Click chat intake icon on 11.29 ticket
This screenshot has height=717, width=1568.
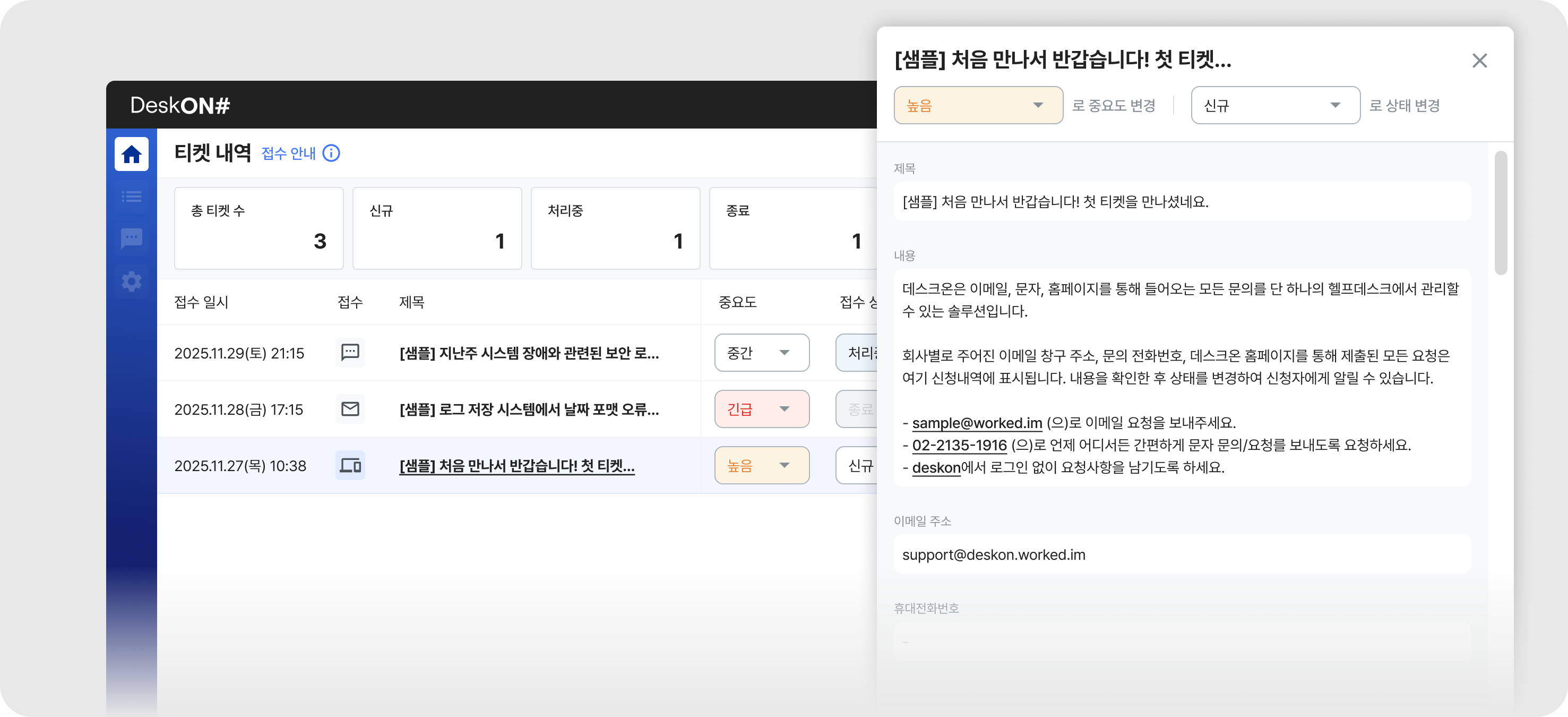(x=350, y=353)
